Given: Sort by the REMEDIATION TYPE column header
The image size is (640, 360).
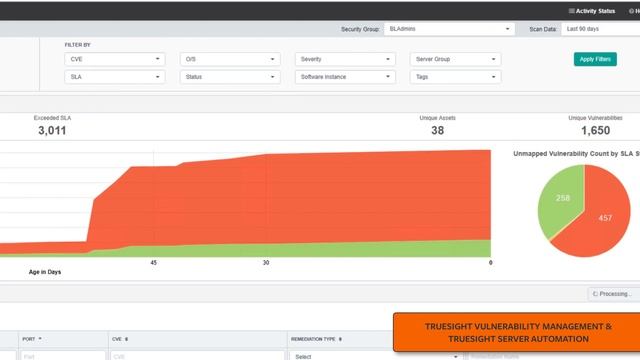Looking at the screenshot, I should click(x=316, y=339).
